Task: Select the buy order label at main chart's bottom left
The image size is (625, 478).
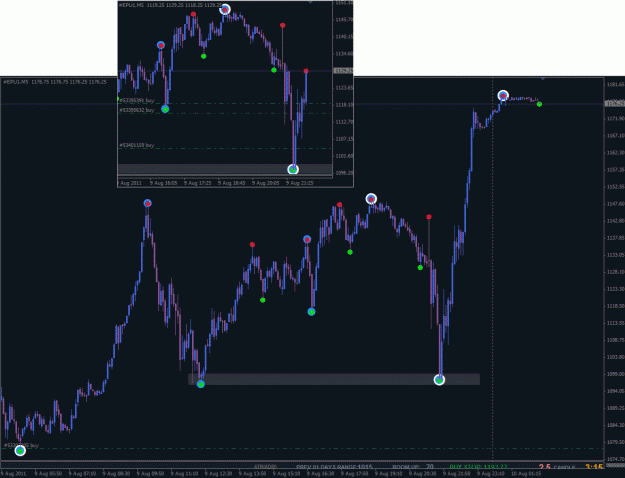Action: 21,445
